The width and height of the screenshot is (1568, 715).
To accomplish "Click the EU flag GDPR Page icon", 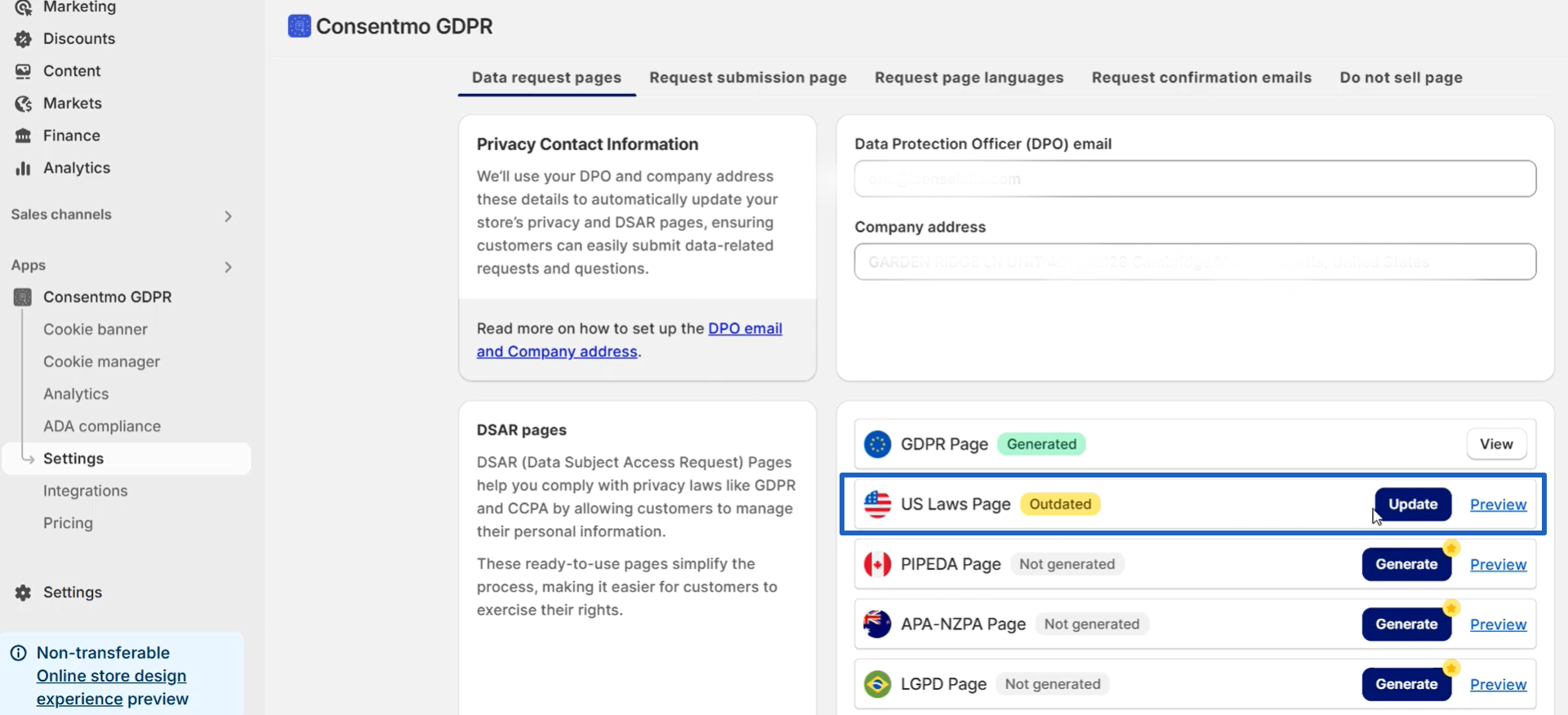I will pos(878,444).
